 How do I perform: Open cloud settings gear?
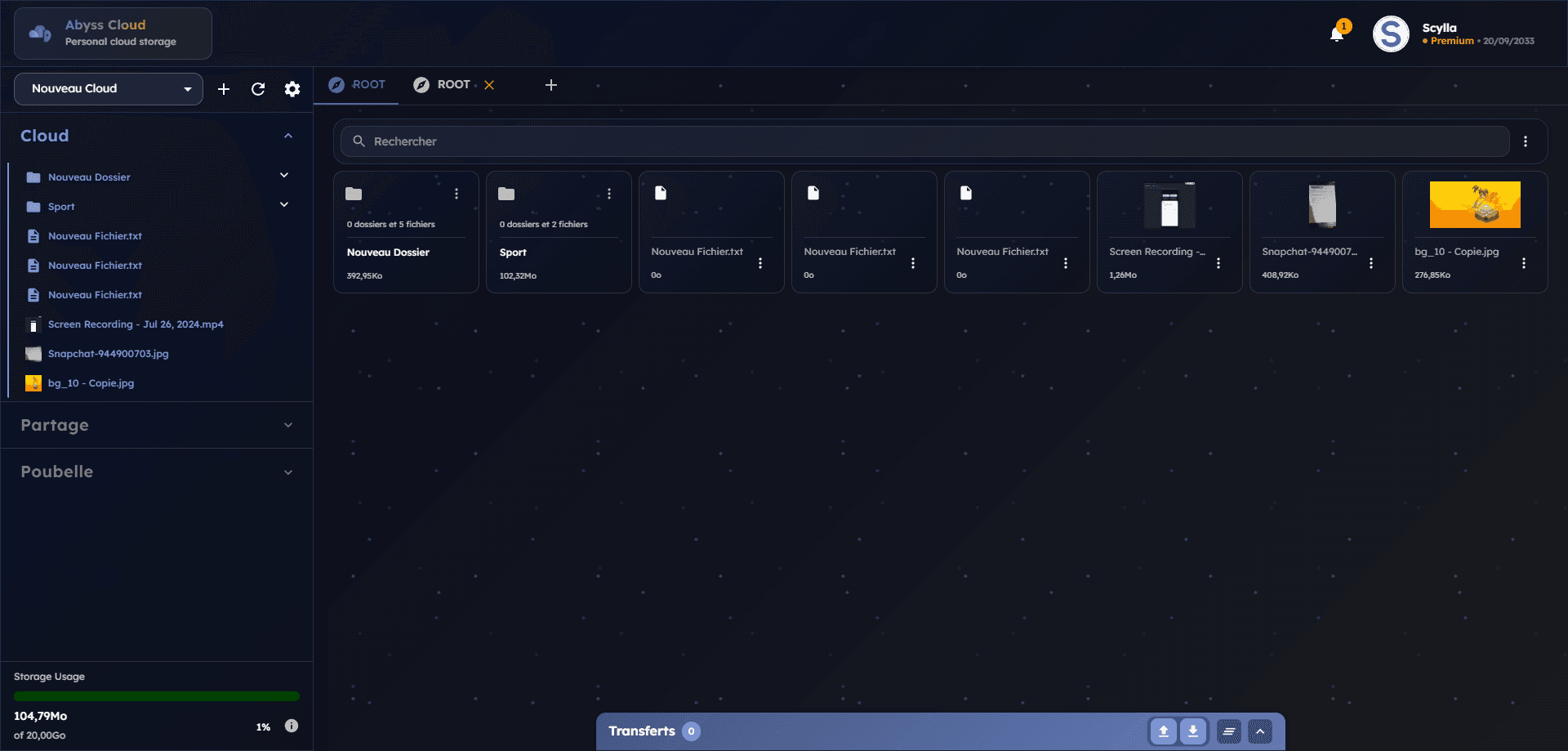point(292,89)
